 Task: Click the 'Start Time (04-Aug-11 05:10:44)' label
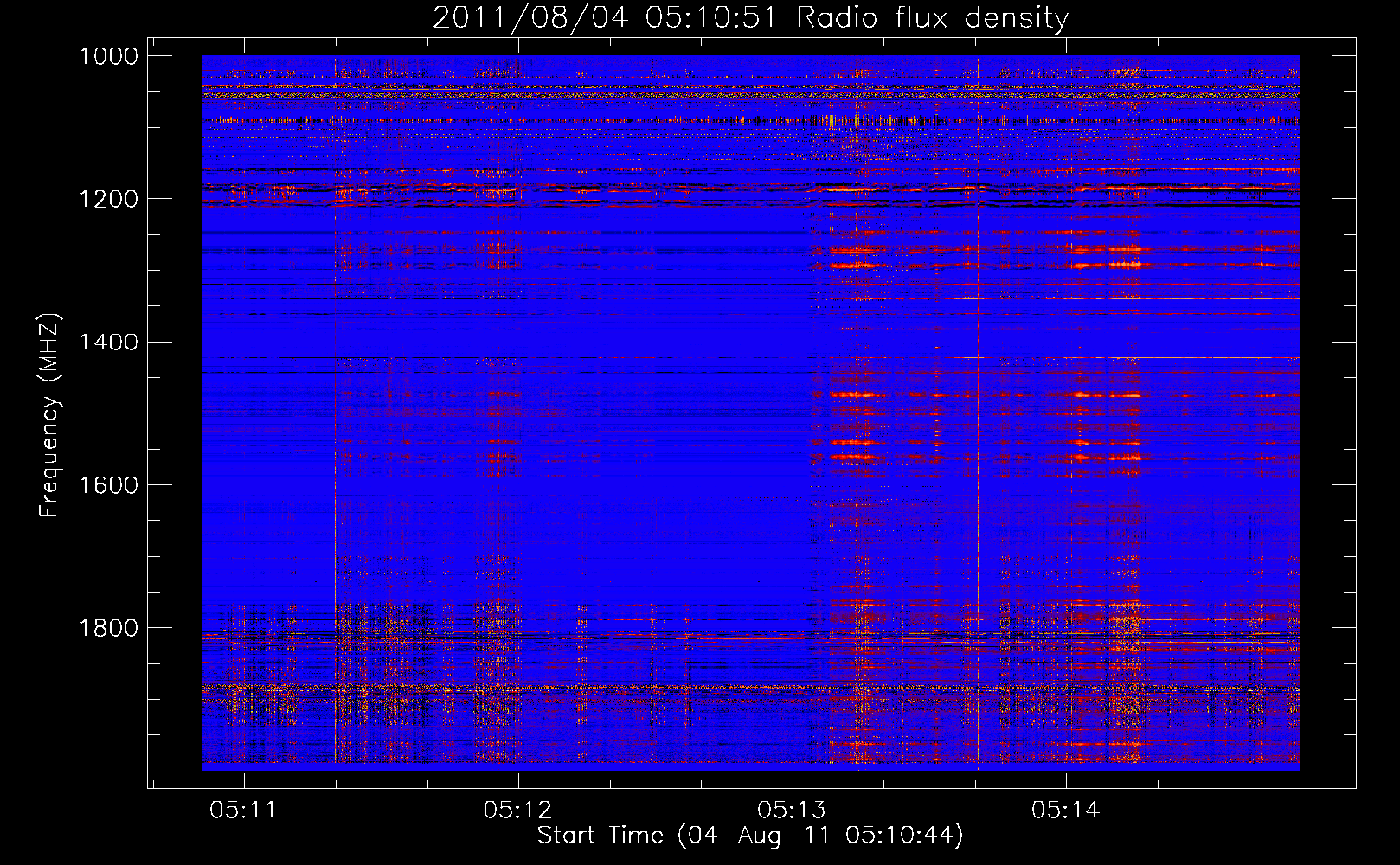pyautogui.click(x=750, y=836)
